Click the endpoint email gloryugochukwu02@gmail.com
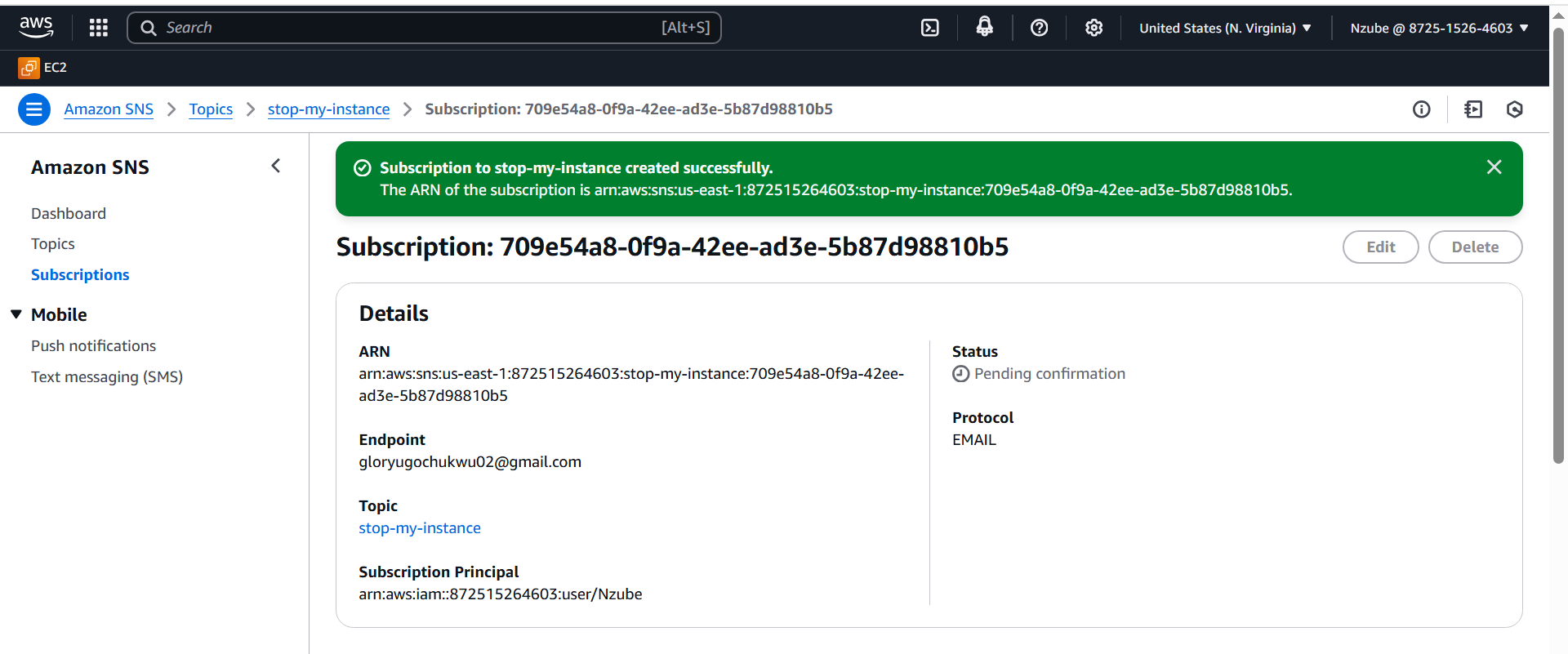The image size is (1568, 654). (x=470, y=462)
